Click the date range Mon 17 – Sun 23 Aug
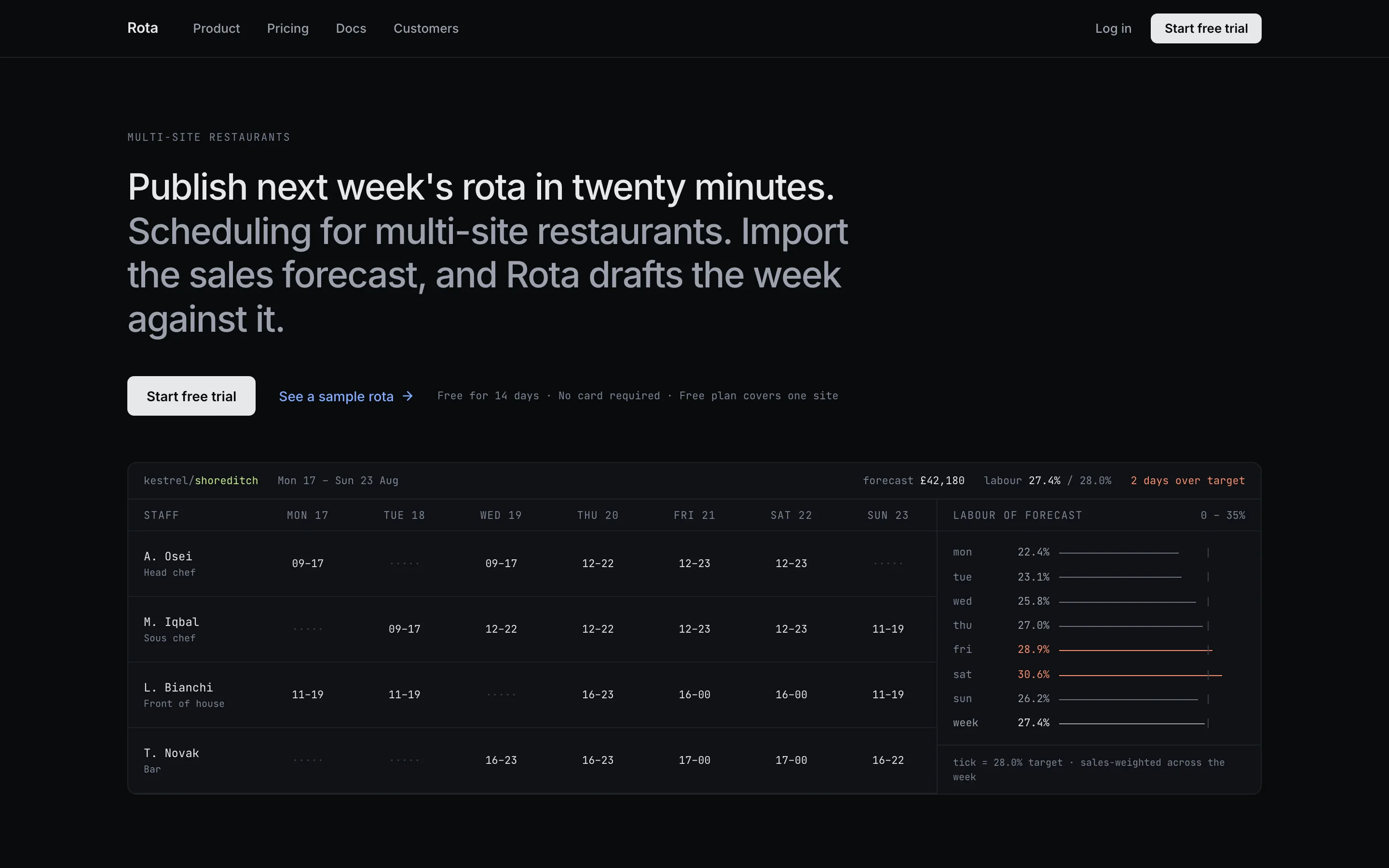 (x=338, y=480)
